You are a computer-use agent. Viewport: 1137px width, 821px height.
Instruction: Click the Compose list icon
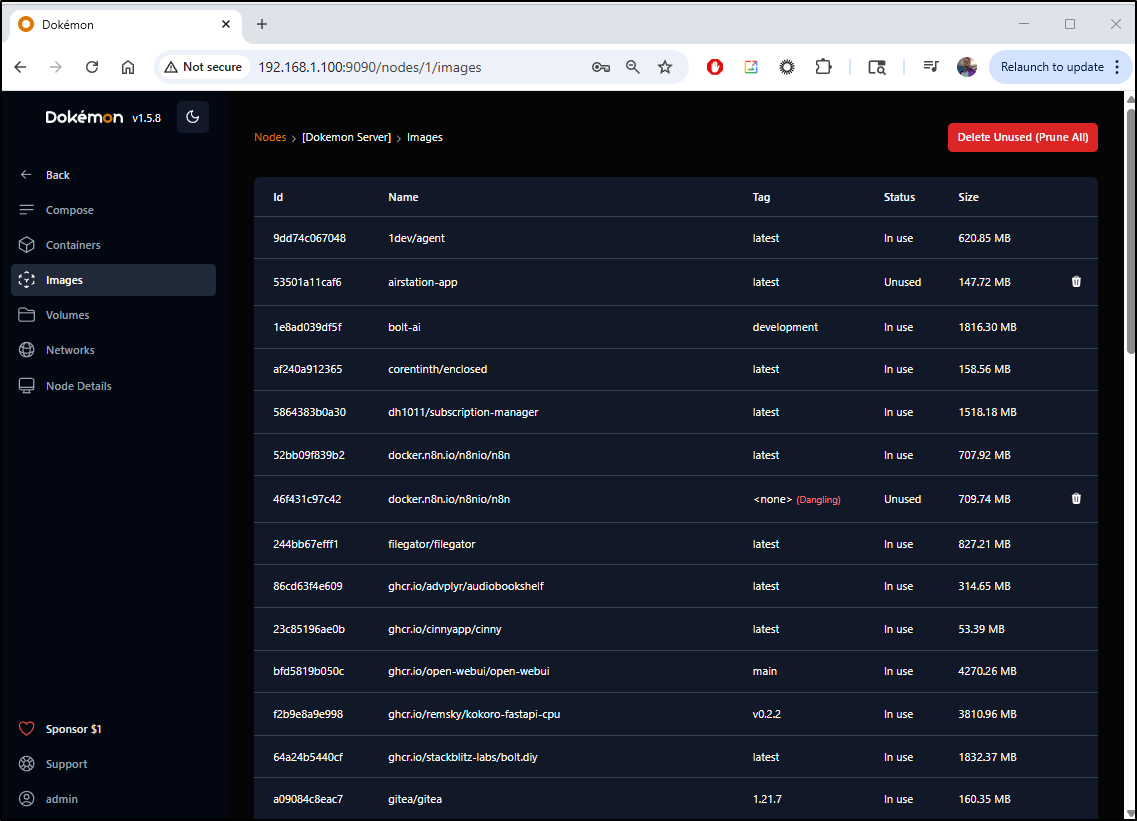pos(27,210)
